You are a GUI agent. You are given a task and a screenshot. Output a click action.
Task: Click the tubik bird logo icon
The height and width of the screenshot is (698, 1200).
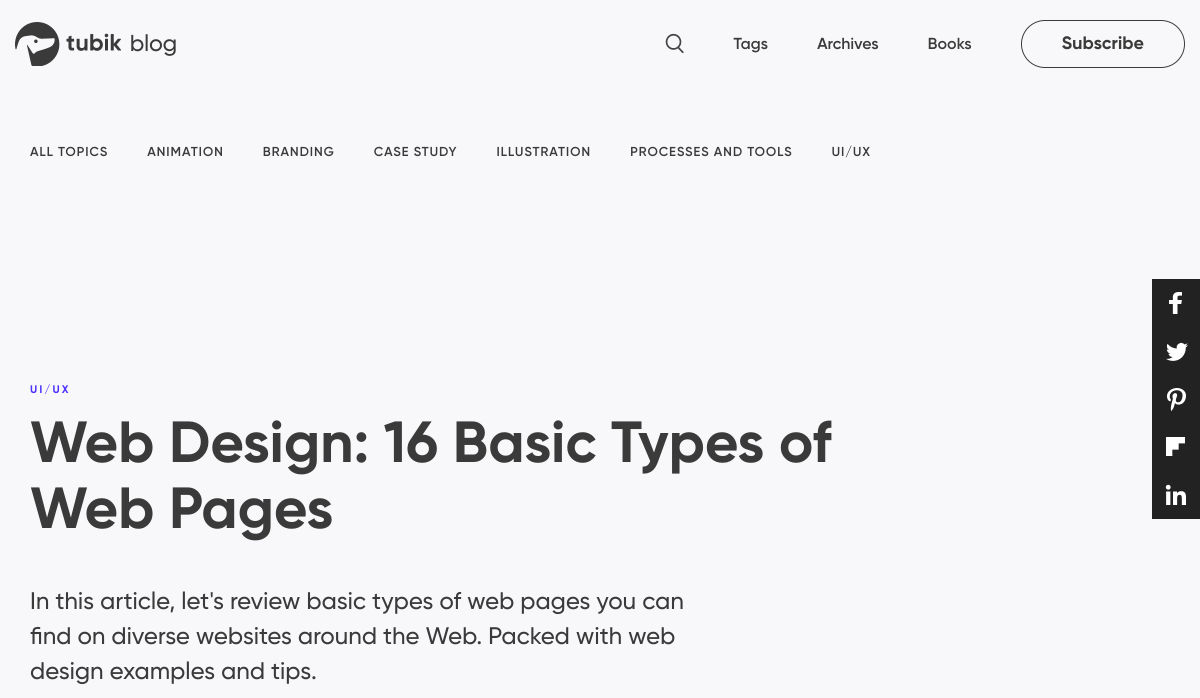pyautogui.click(x=37, y=44)
